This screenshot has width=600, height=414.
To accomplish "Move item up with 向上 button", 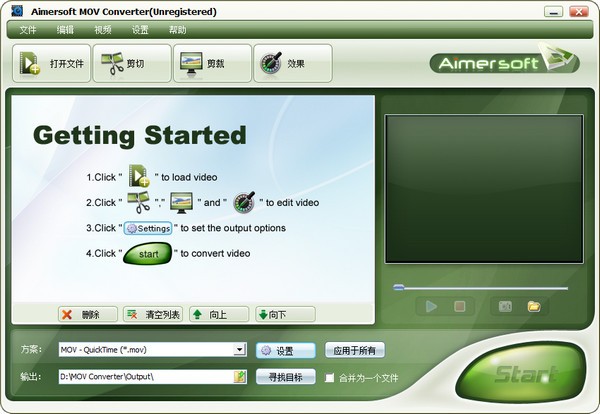I will [x=219, y=315].
